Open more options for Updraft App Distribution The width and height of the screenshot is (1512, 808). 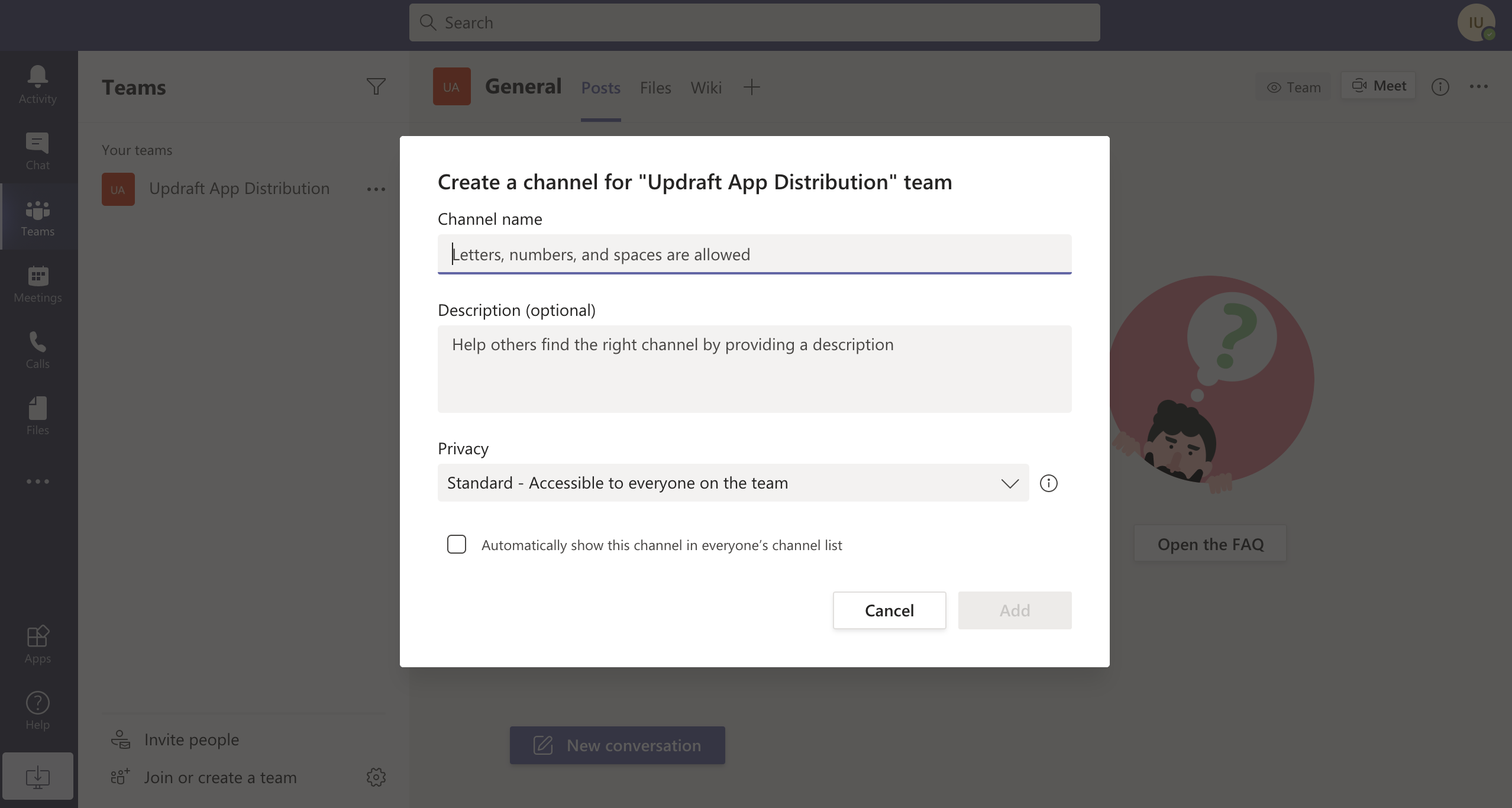[x=376, y=189]
